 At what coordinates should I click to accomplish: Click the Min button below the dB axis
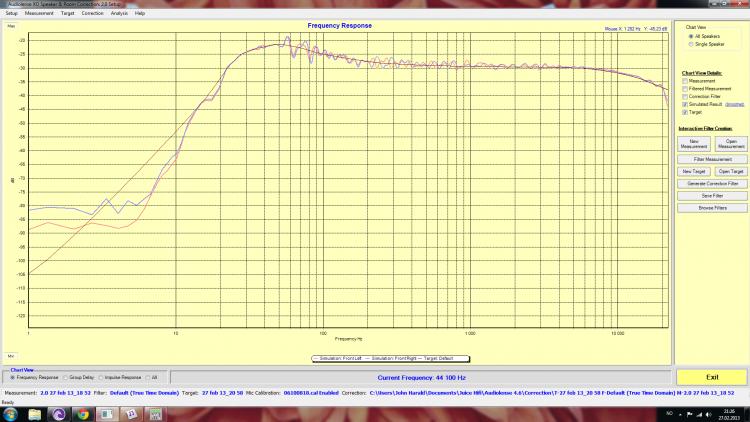pyautogui.click(x=11, y=356)
